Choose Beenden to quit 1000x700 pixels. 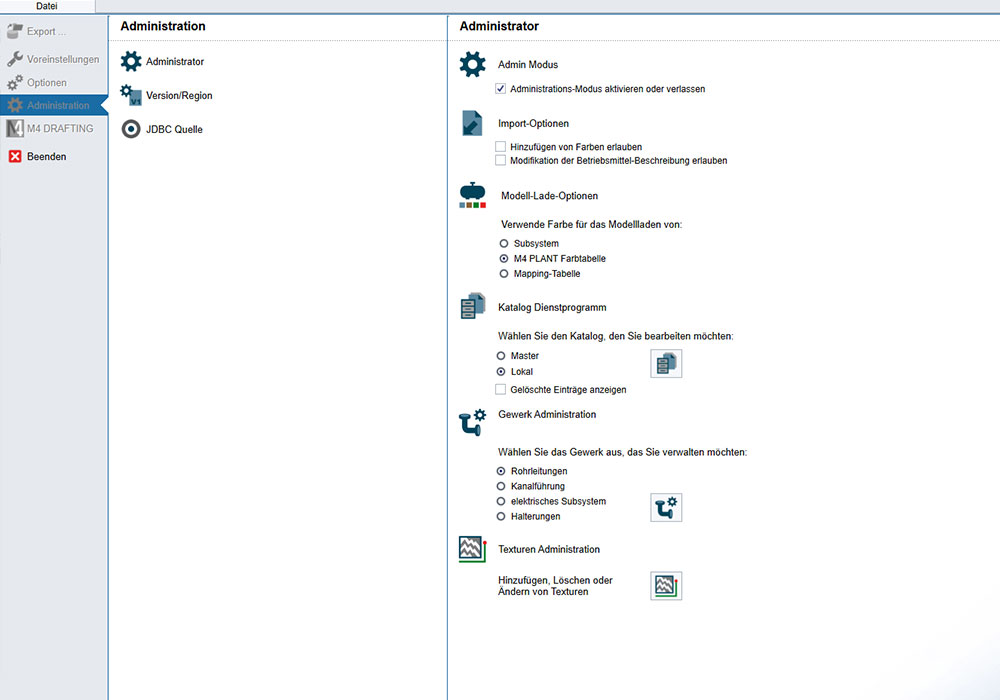coord(47,156)
